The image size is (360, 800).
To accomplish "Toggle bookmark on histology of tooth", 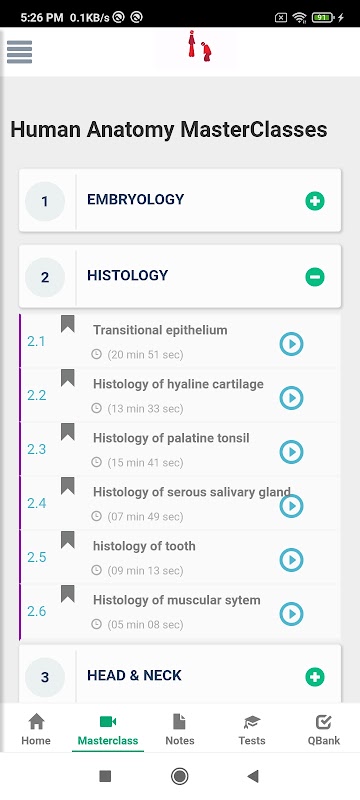I will (x=68, y=540).
